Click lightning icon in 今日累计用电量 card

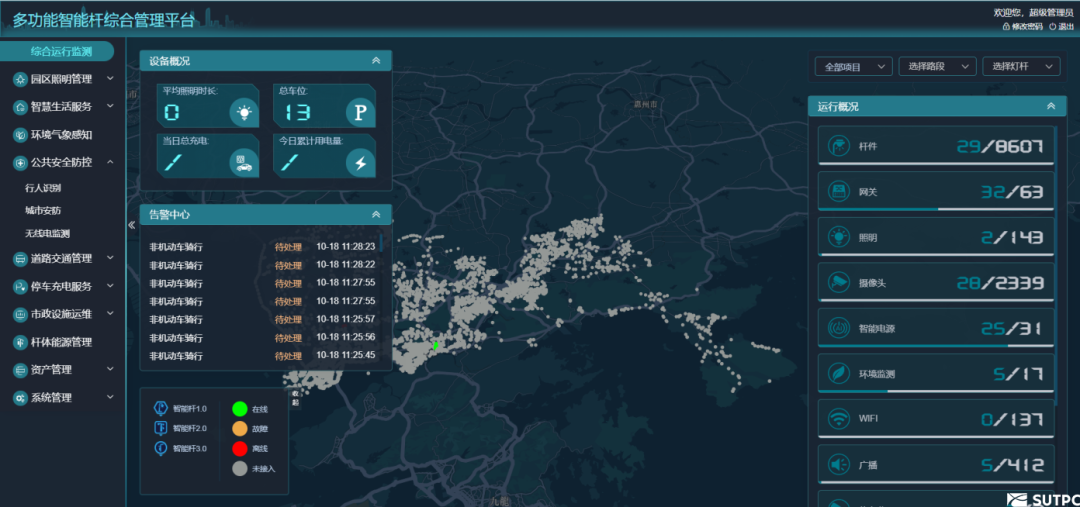[x=360, y=163]
